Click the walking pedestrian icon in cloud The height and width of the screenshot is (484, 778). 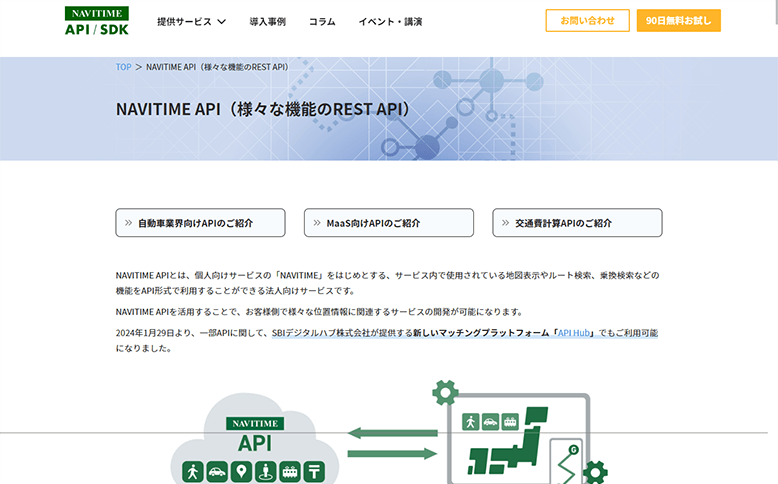193,471
